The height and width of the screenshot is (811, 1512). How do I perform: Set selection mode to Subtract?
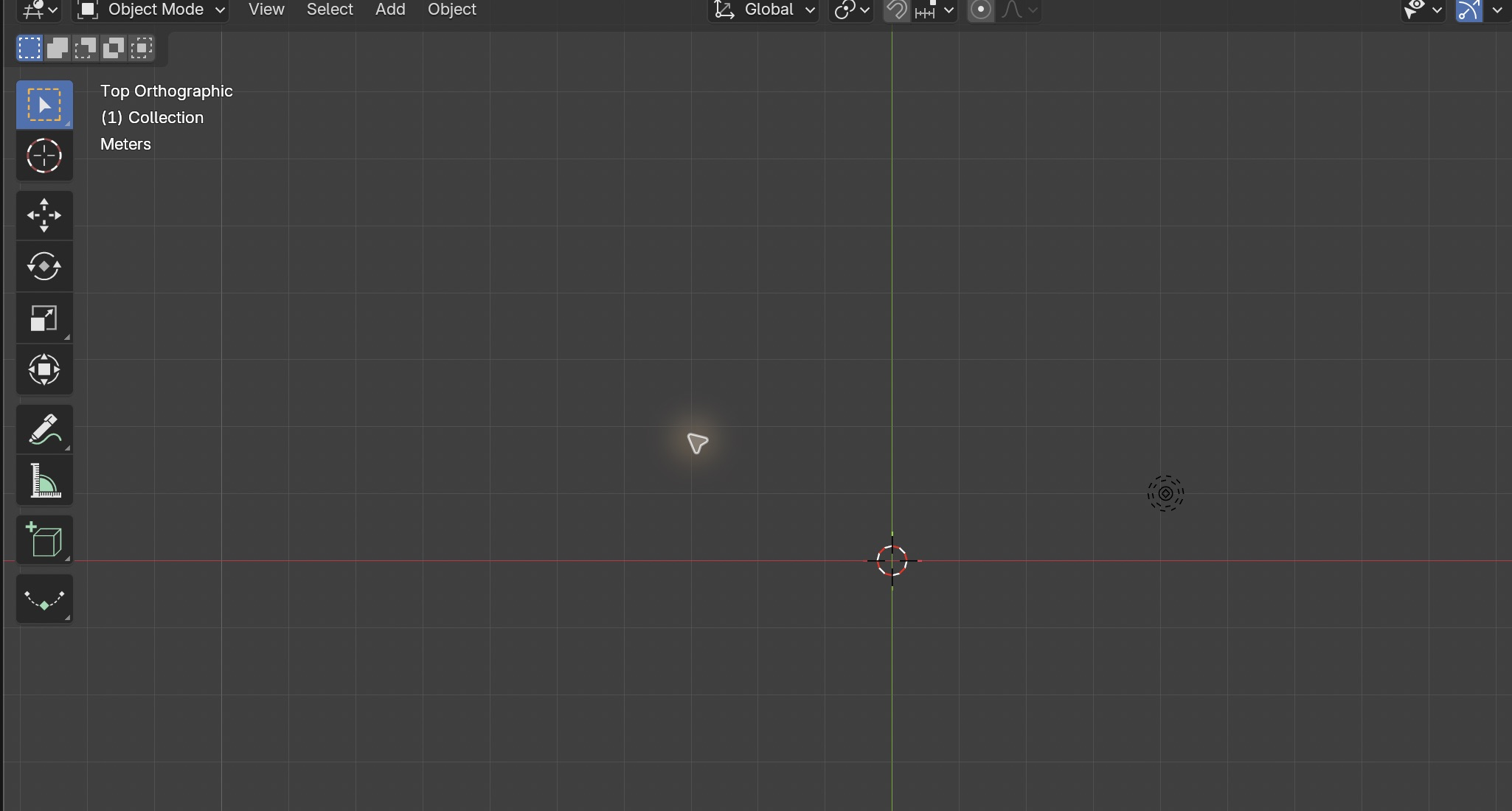[x=86, y=48]
